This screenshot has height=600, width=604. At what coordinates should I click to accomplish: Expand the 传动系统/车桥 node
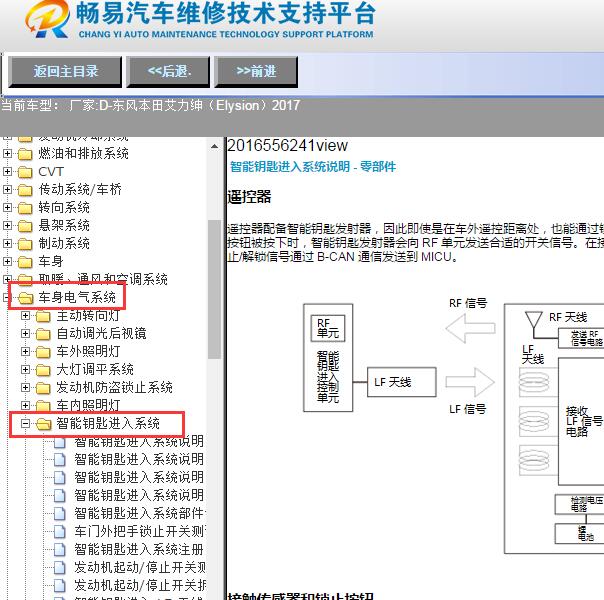(7, 189)
